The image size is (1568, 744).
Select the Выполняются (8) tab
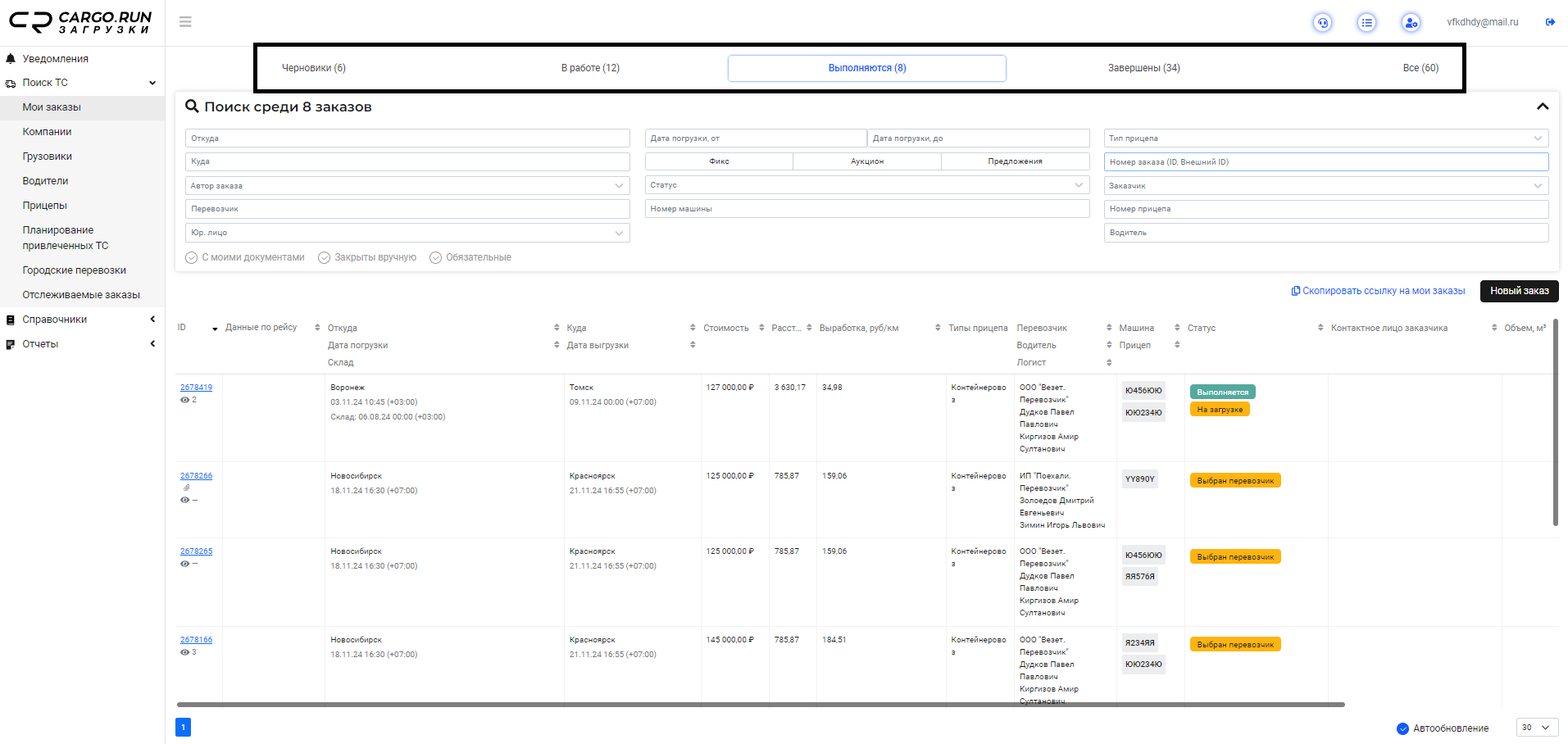tap(867, 68)
